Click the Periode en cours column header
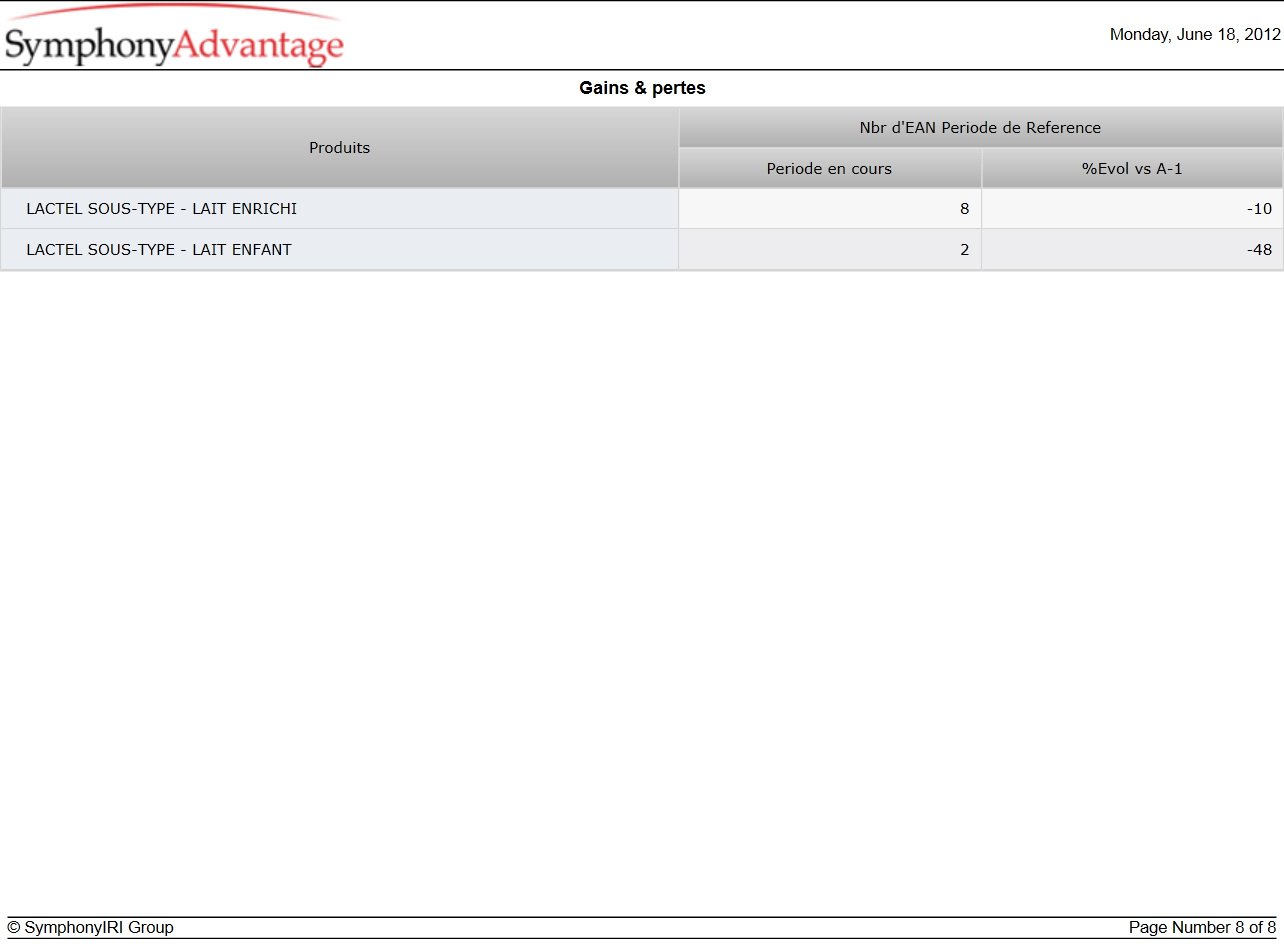This screenshot has width=1284, height=946. coord(830,169)
